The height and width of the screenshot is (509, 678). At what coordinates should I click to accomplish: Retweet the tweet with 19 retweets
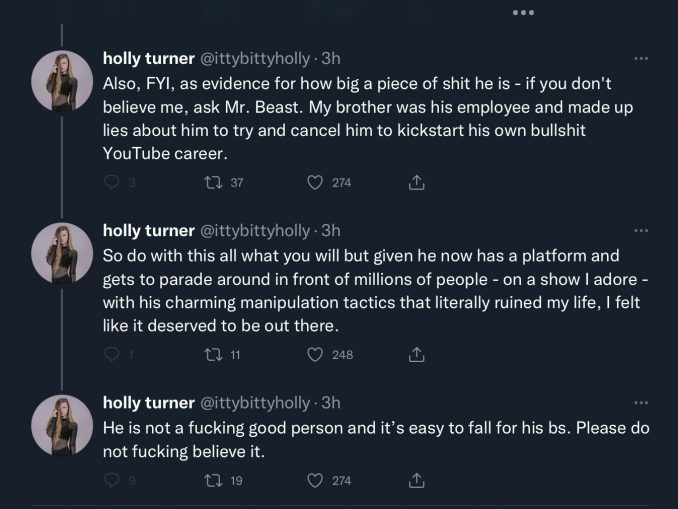tap(212, 480)
